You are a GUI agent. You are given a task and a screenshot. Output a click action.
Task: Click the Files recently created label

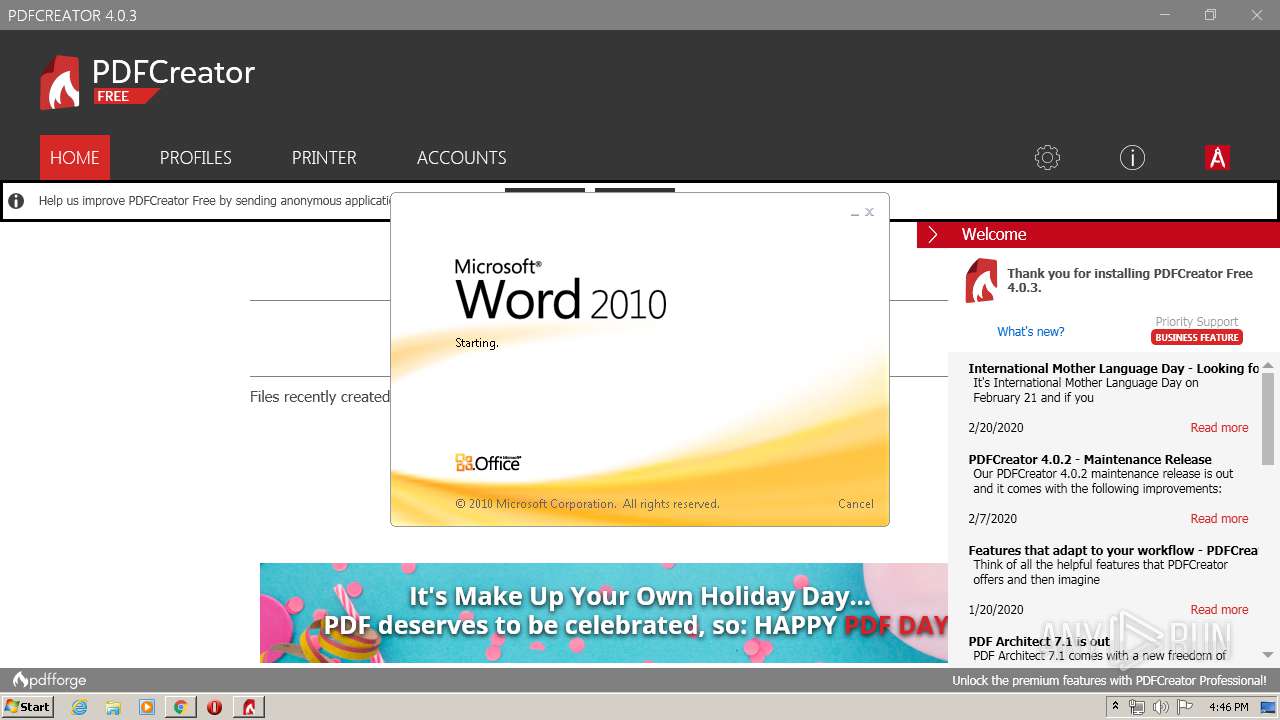[320, 397]
